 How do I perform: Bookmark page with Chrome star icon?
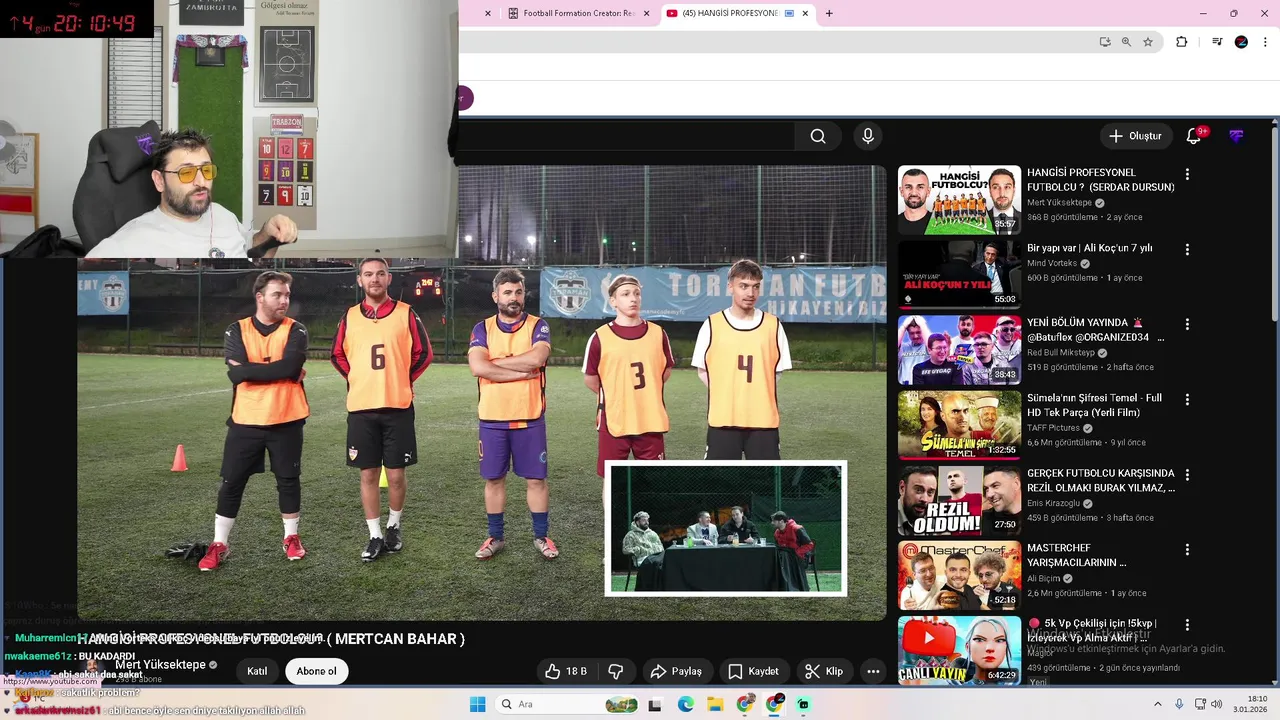1148,42
